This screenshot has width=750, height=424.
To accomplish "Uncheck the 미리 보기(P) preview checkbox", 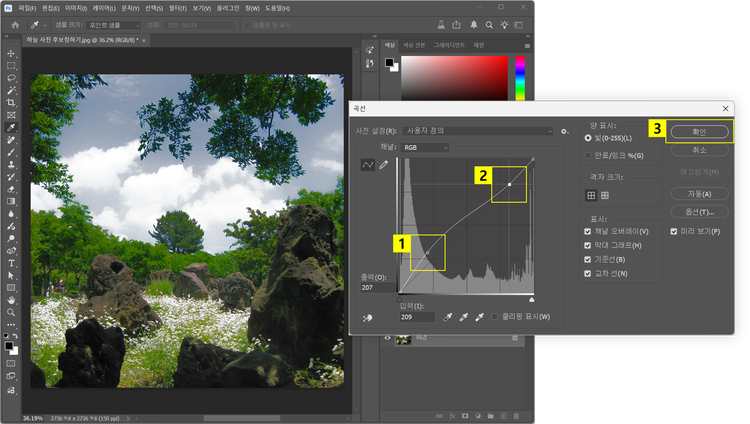I will click(x=675, y=231).
